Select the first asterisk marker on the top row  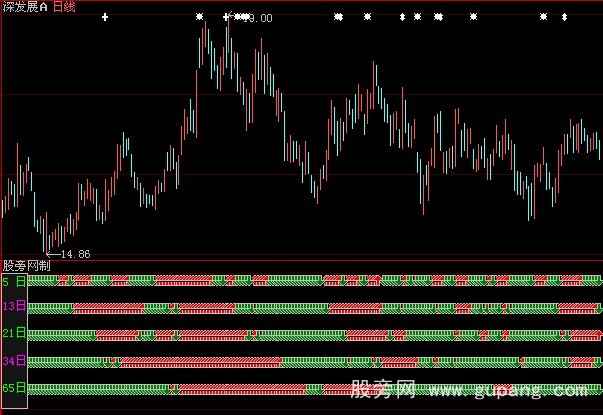pos(199,17)
